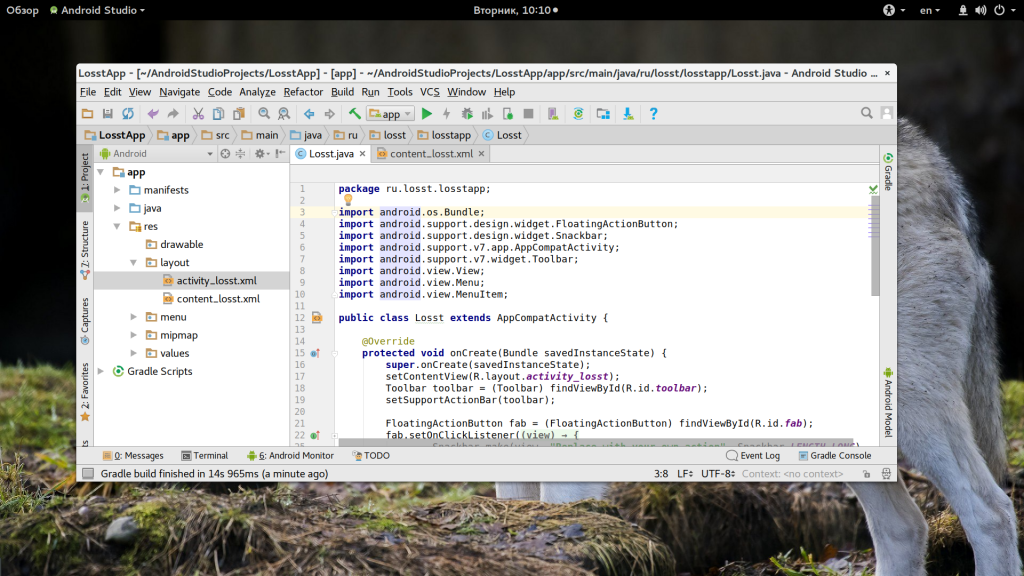Open project panel settings gear
The image size is (1024, 576).
tap(260, 154)
